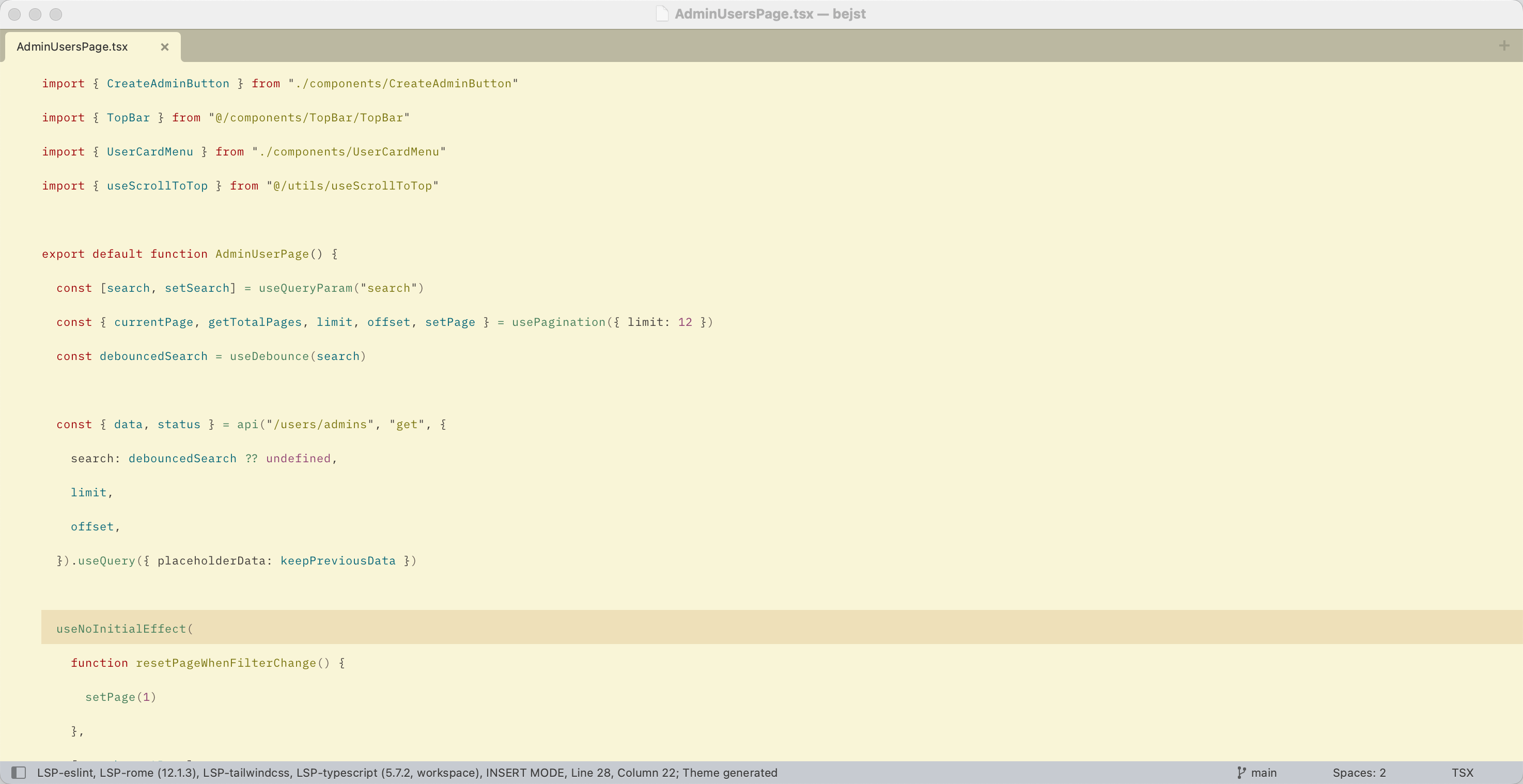The image size is (1523, 784).
Task: Click undefined keyword
Action: pos(298,458)
